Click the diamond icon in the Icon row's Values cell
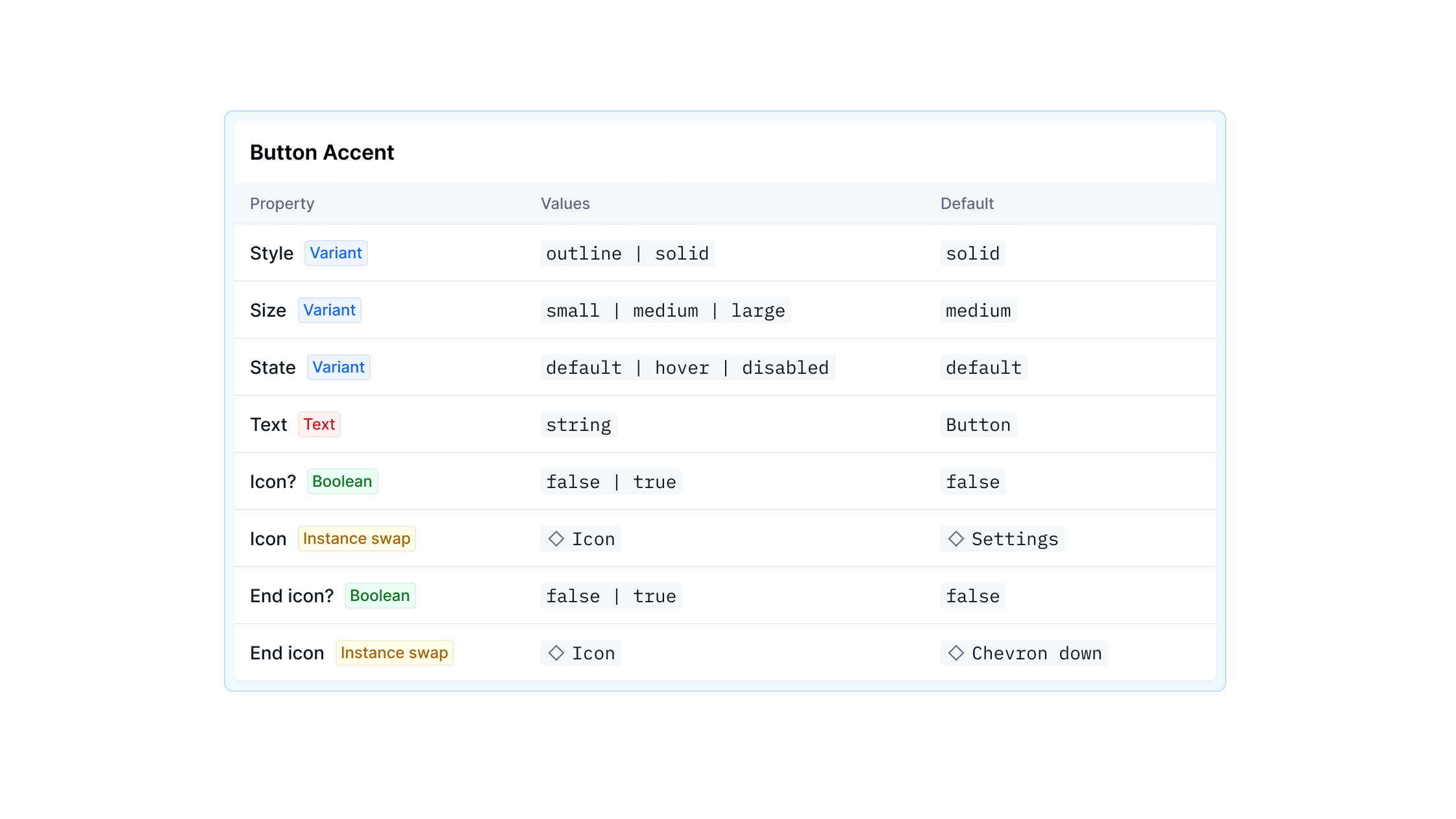 [556, 539]
